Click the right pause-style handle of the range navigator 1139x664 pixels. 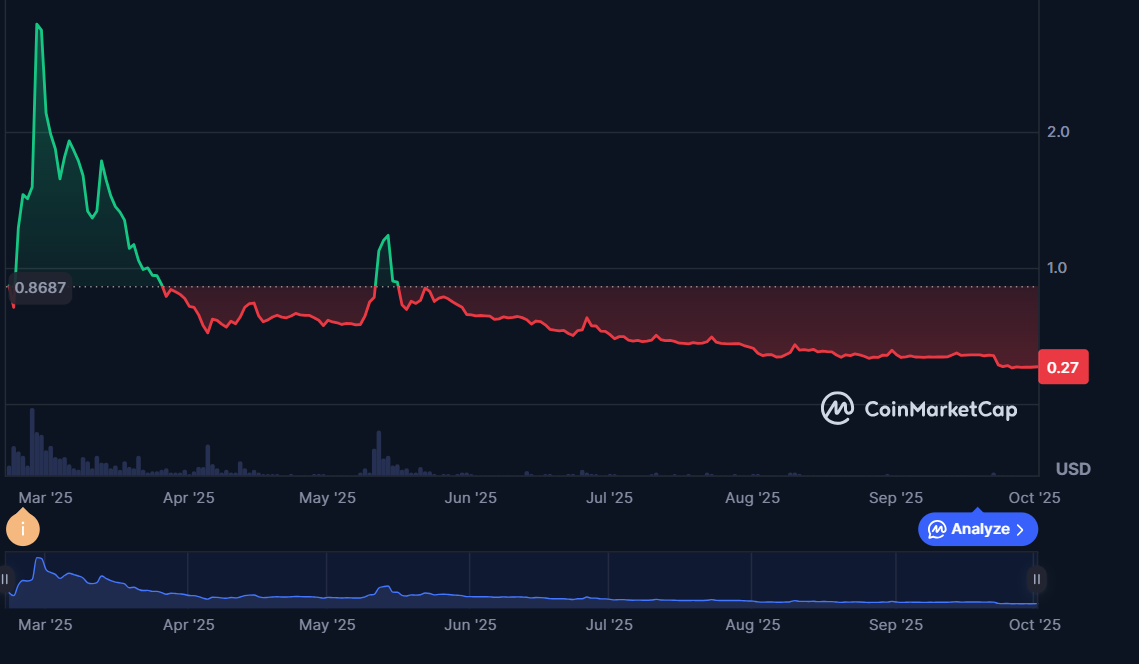[1037, 579]
